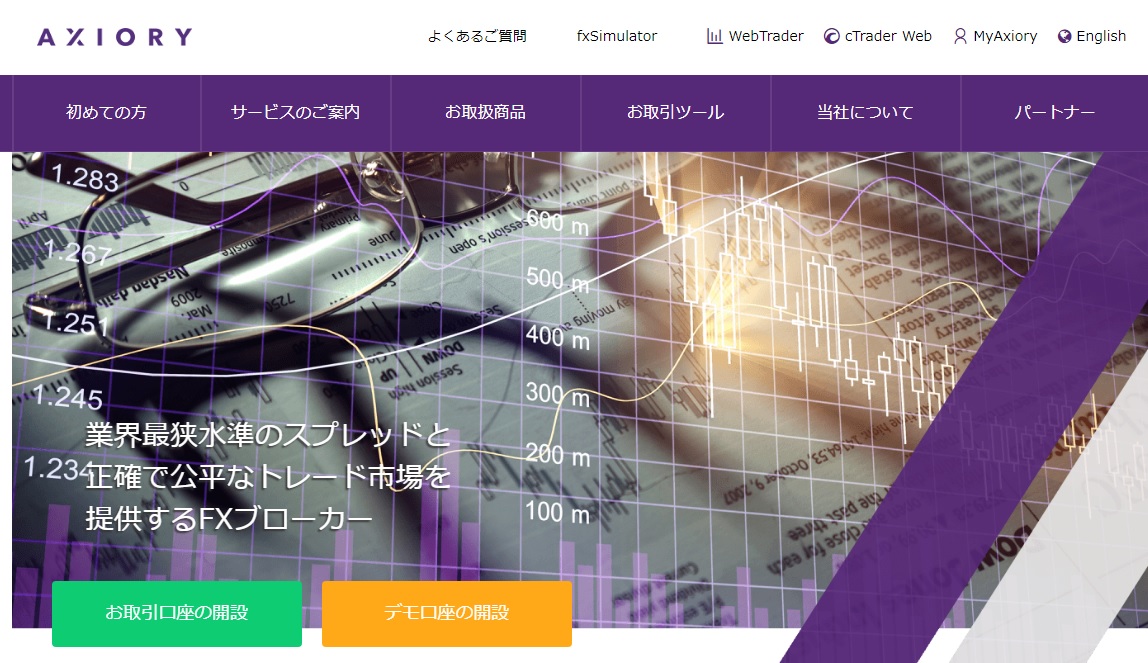
Task: Open the お取引ツール menu
Action: coord(676,113)
